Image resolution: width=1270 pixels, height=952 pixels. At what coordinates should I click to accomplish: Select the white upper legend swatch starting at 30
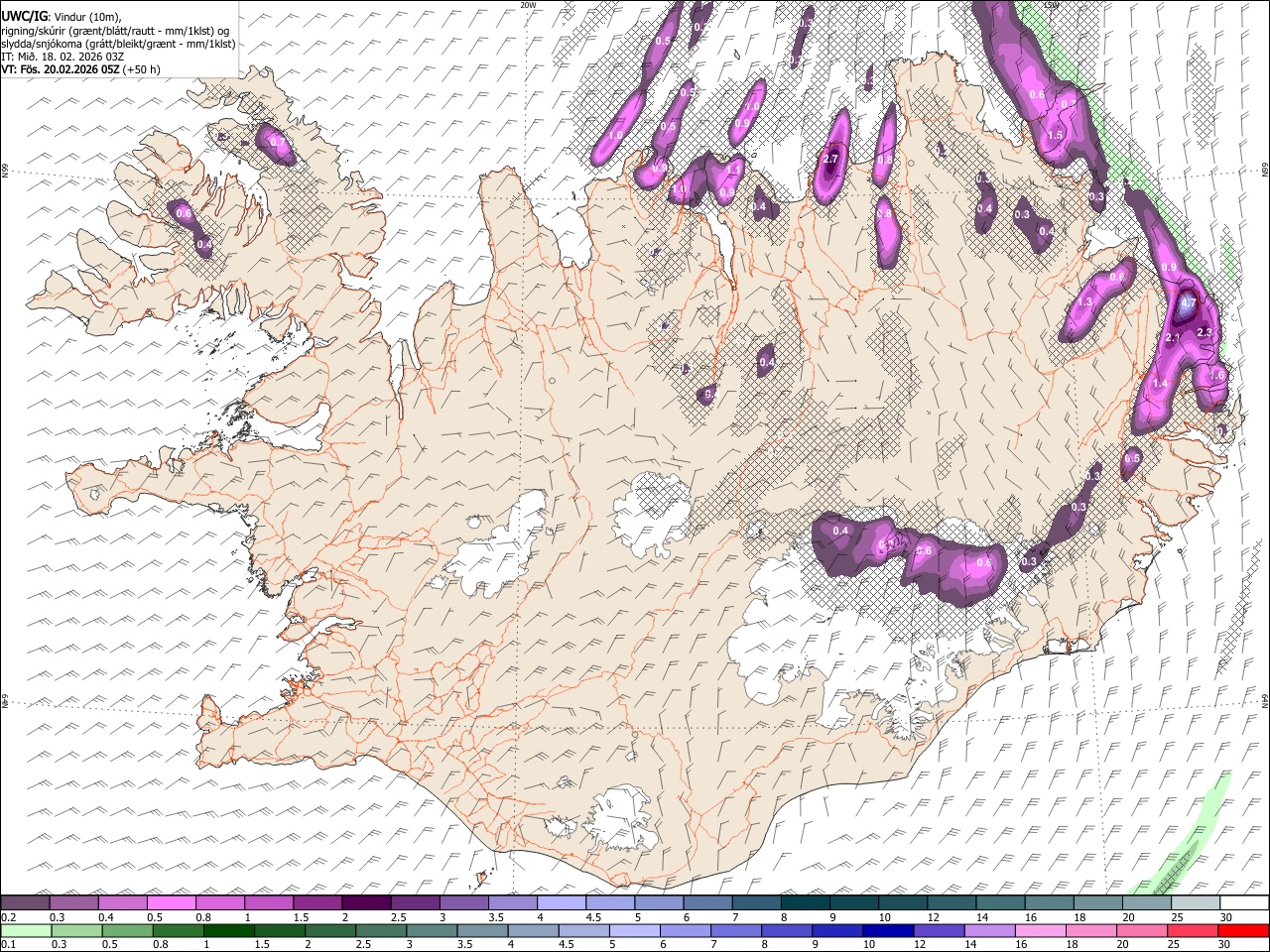[1244, 902]
